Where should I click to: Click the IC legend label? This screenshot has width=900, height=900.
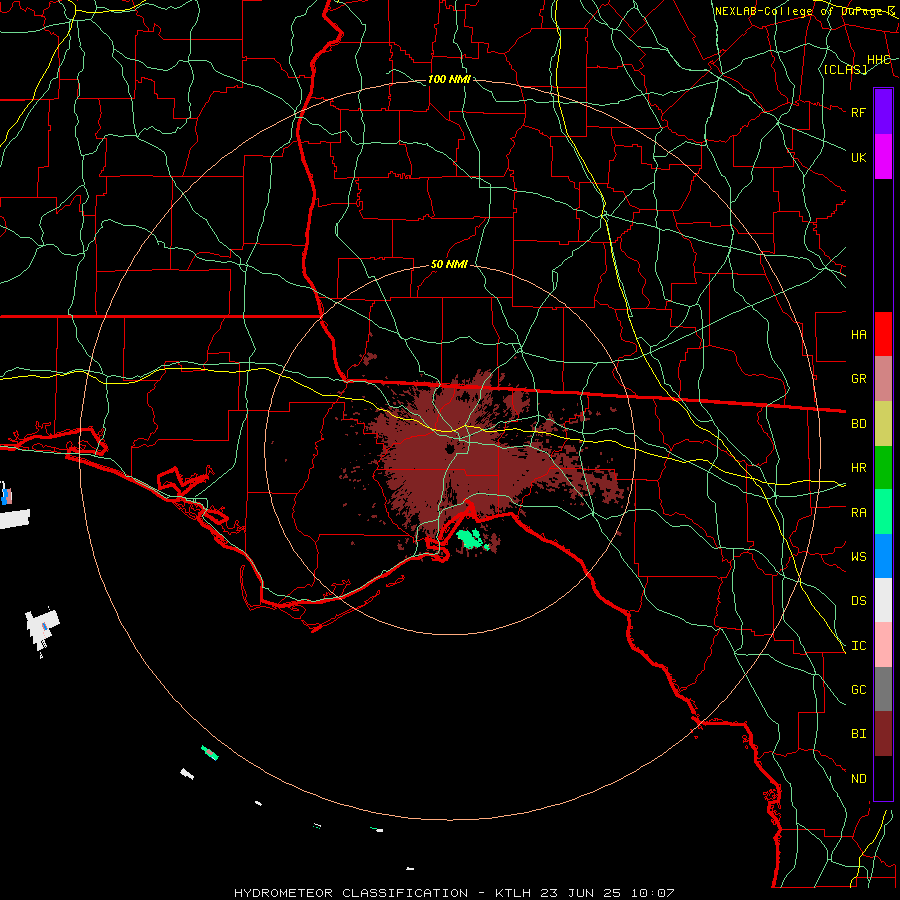coord(858,646)
